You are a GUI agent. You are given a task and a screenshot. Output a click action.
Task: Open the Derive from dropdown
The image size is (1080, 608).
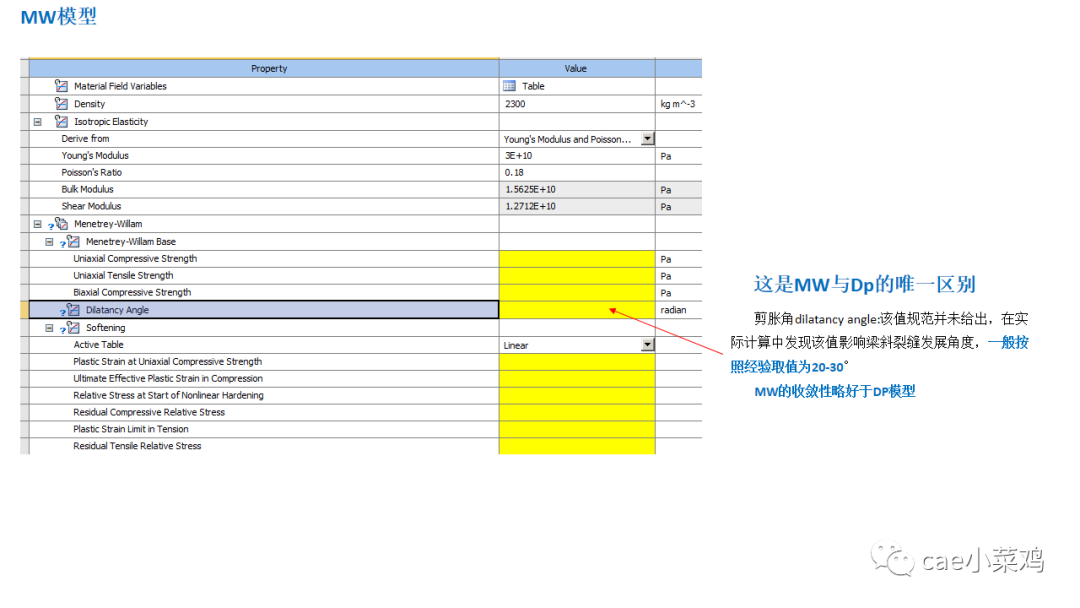646,138
